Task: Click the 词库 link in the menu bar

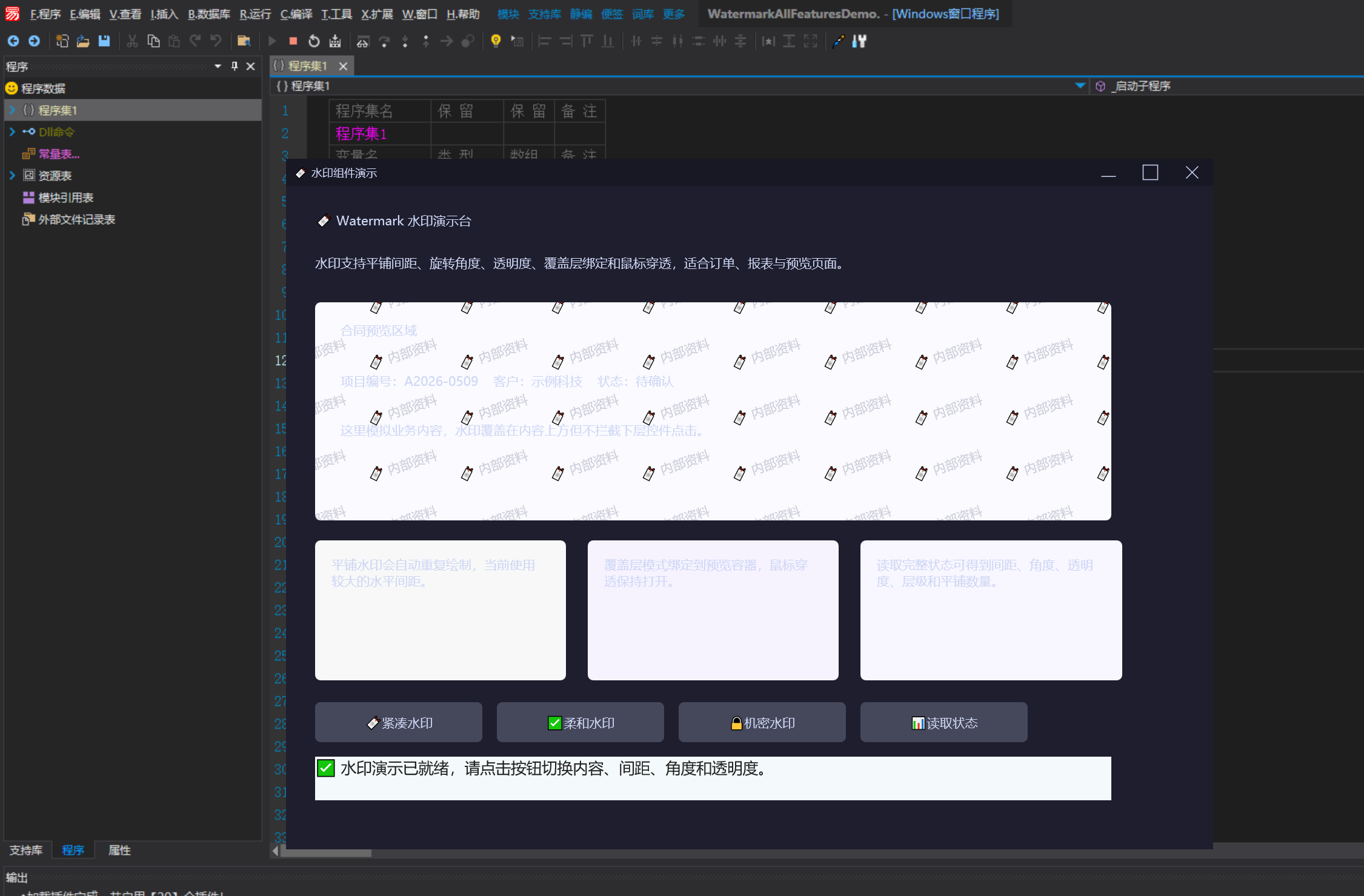Action: pyautogui.click(x=643, y=14)
